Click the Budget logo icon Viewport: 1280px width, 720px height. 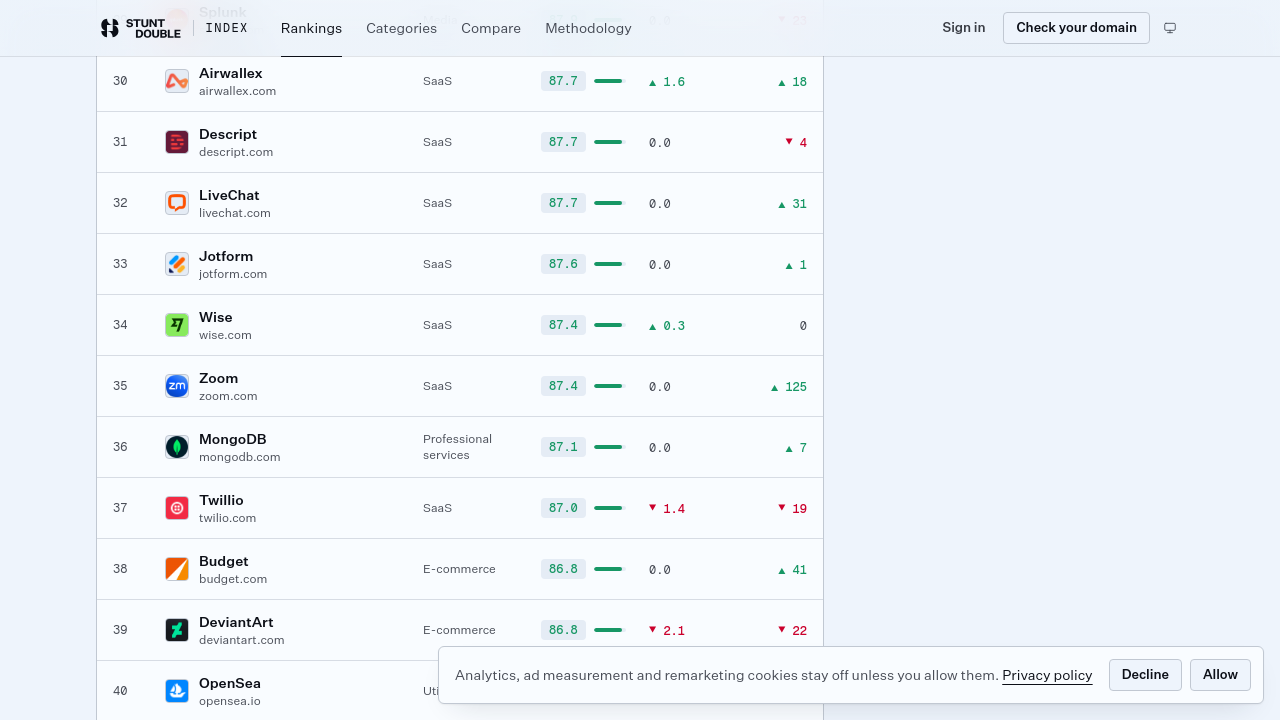pyautogui.click(x=177, y=569)
